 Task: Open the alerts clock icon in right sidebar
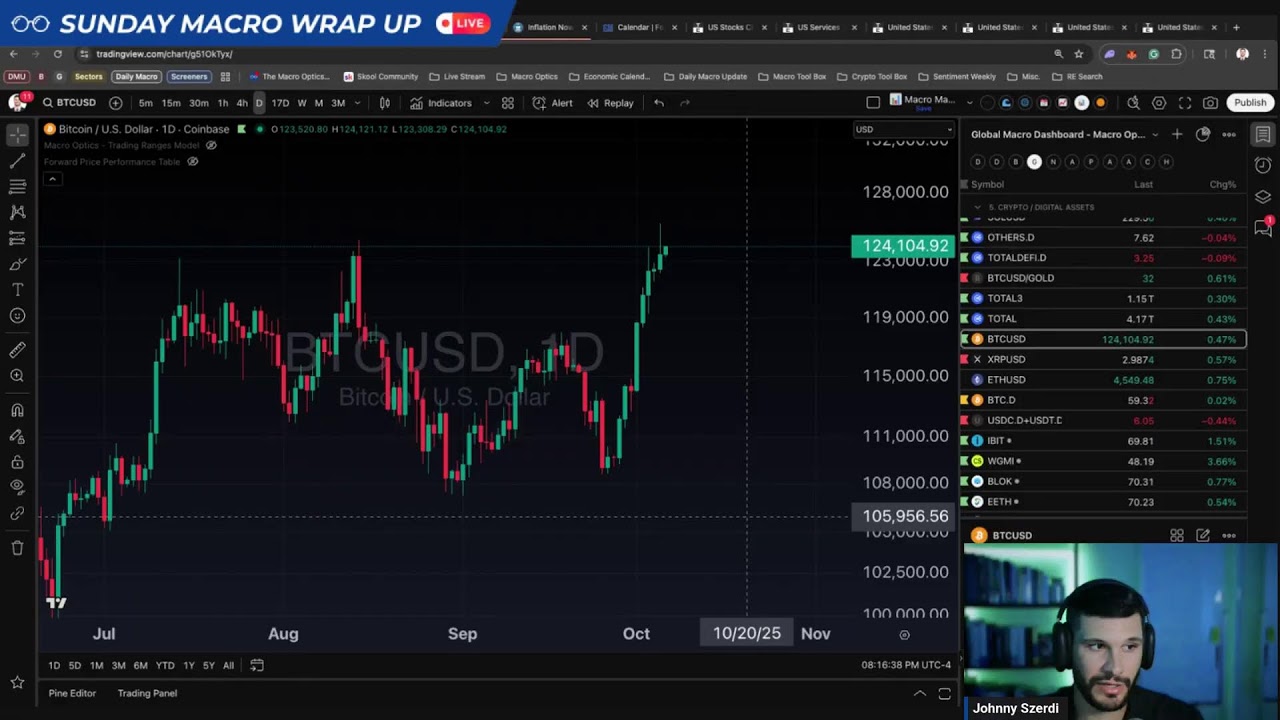click(1263, 165)
